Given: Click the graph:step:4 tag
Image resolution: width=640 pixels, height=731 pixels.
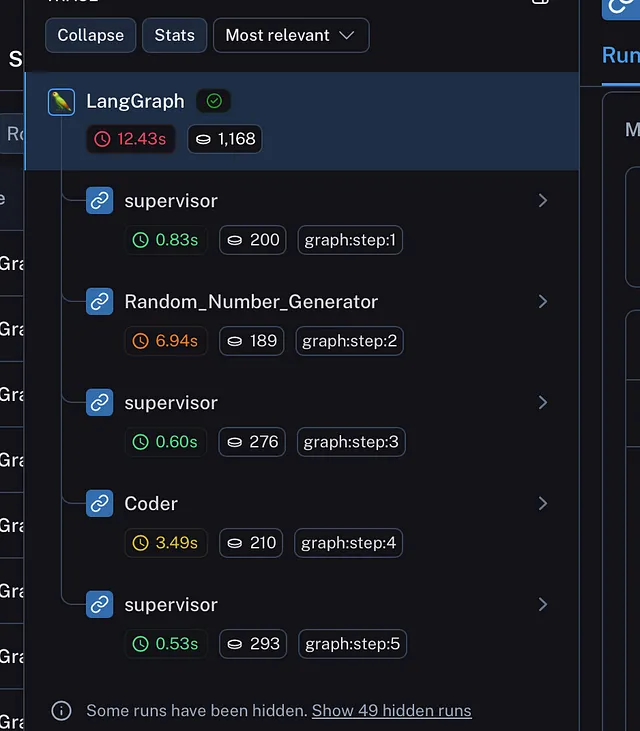Looking at the screenshot, I should [x=348, y=543].
